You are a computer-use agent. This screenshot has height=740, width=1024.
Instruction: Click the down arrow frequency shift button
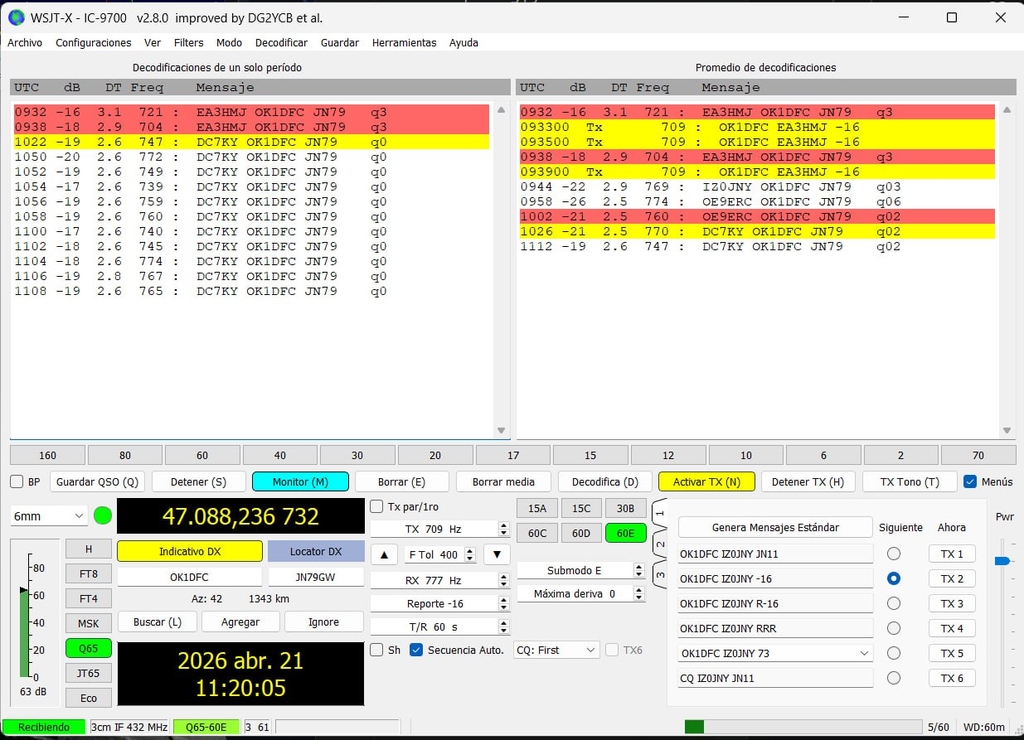point(497,555)
